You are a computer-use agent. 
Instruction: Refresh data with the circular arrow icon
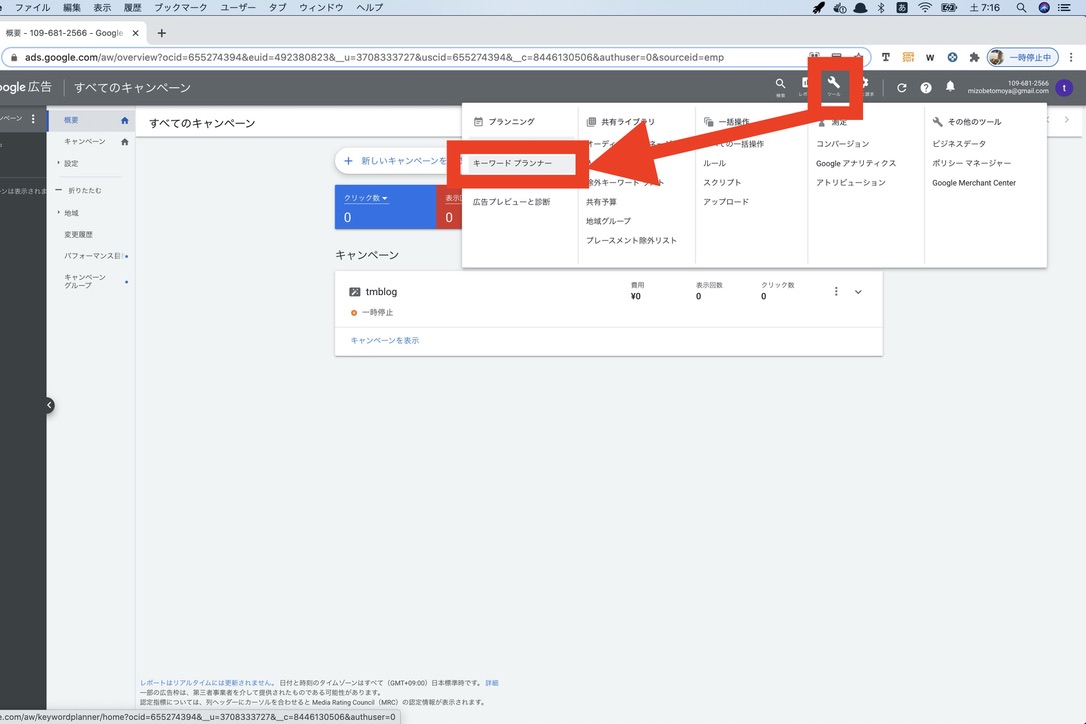(901, 88)
